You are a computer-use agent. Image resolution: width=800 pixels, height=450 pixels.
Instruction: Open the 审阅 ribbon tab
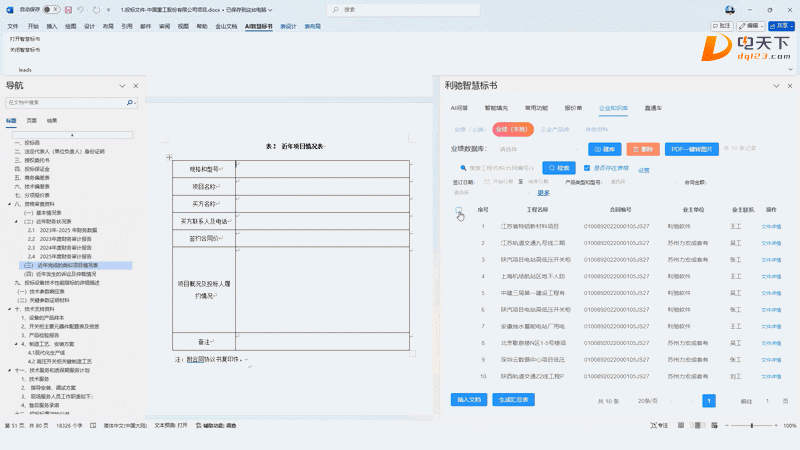(164, 26)
